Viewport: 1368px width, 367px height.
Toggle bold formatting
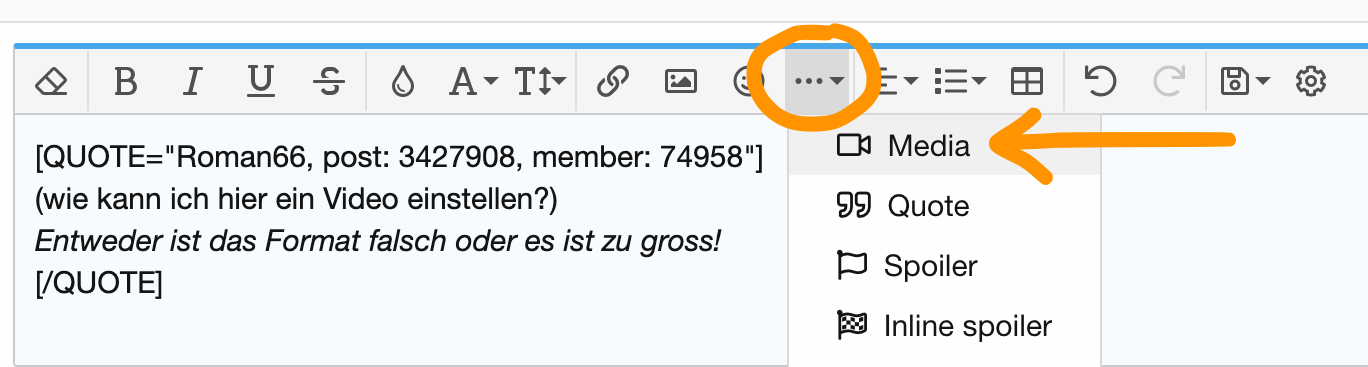tap(125, 82)
